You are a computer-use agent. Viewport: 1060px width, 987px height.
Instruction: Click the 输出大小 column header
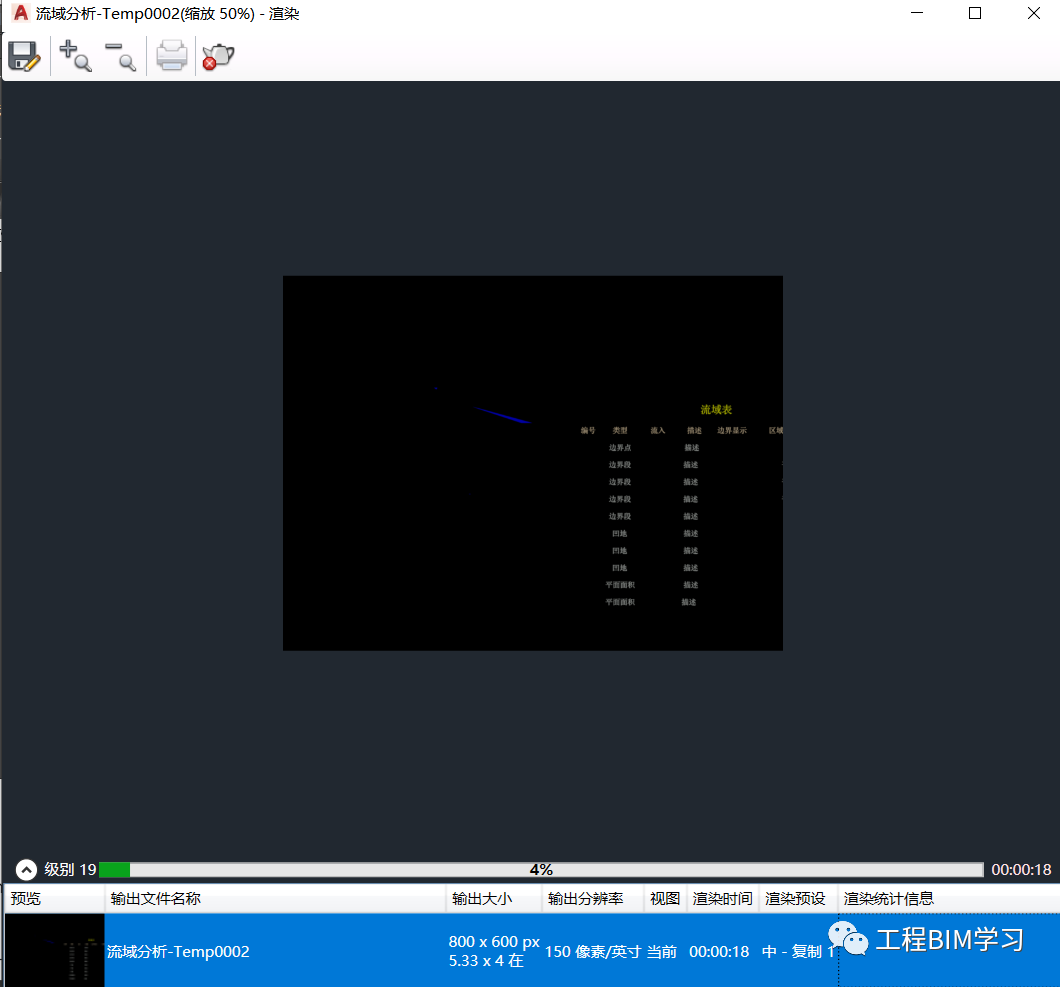(494, 898)
